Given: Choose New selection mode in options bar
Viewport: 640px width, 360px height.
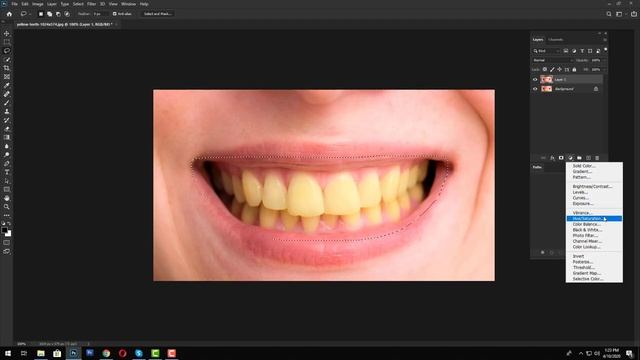Looking at the screenshot, I should pos(41,14).
